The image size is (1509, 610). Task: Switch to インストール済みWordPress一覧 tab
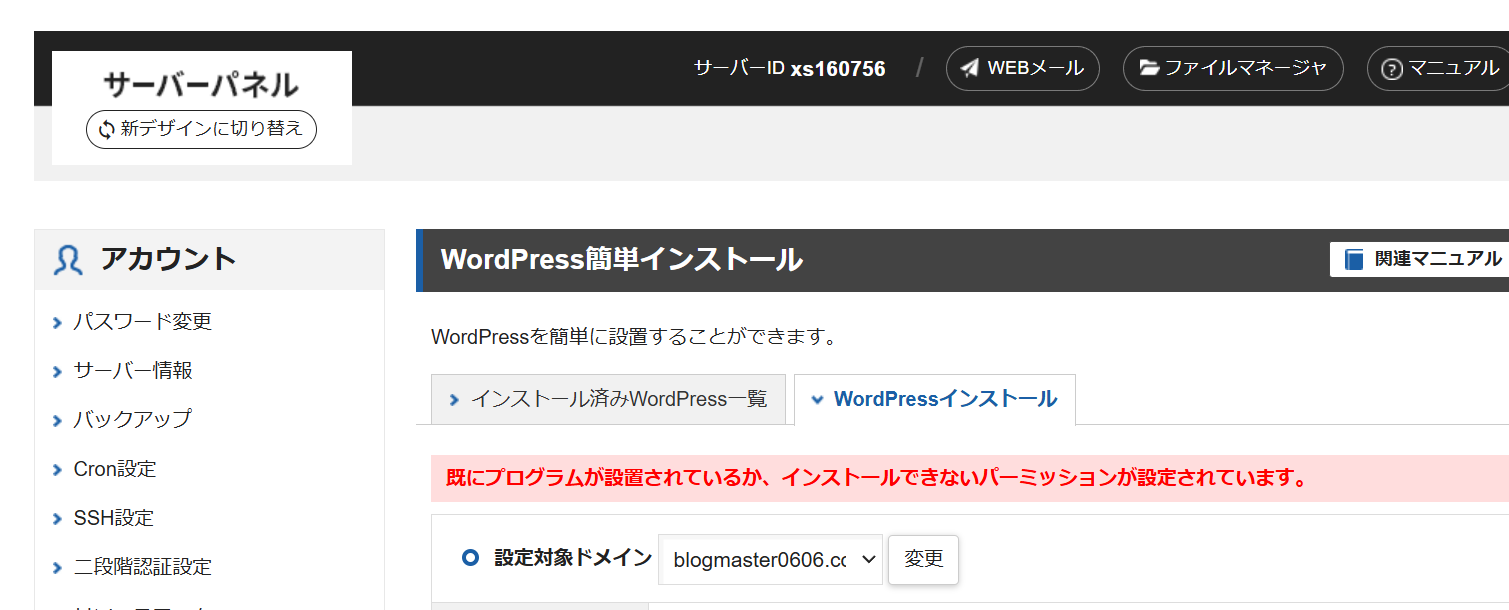(608, 399)
